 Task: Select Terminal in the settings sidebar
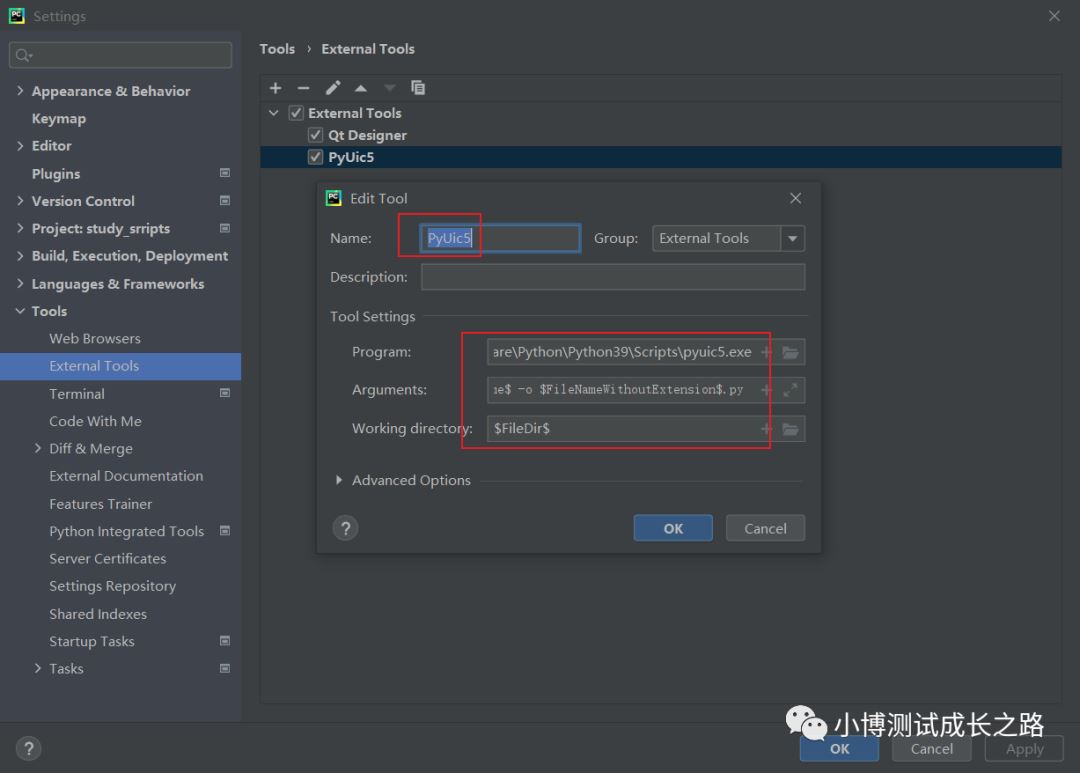coord(77,393)
